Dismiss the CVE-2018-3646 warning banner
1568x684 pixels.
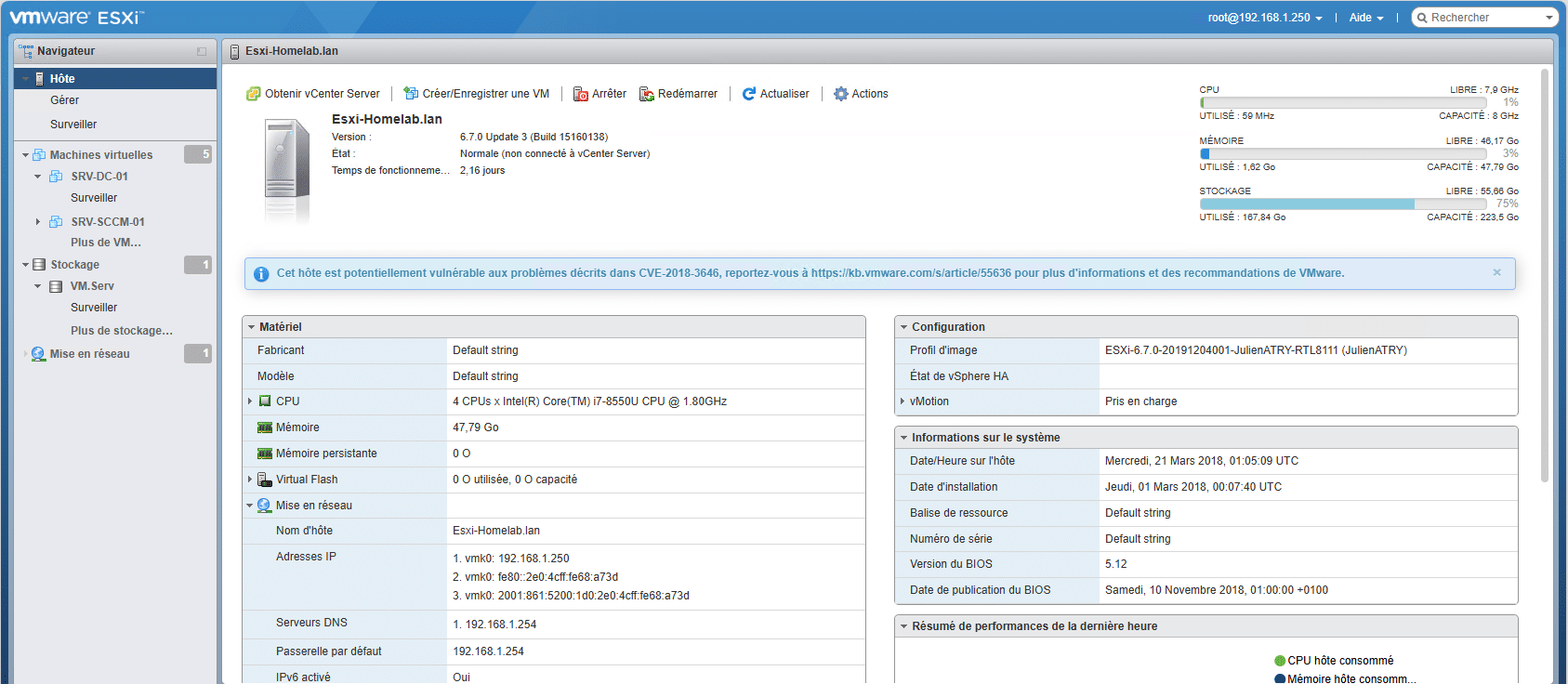1496,272
